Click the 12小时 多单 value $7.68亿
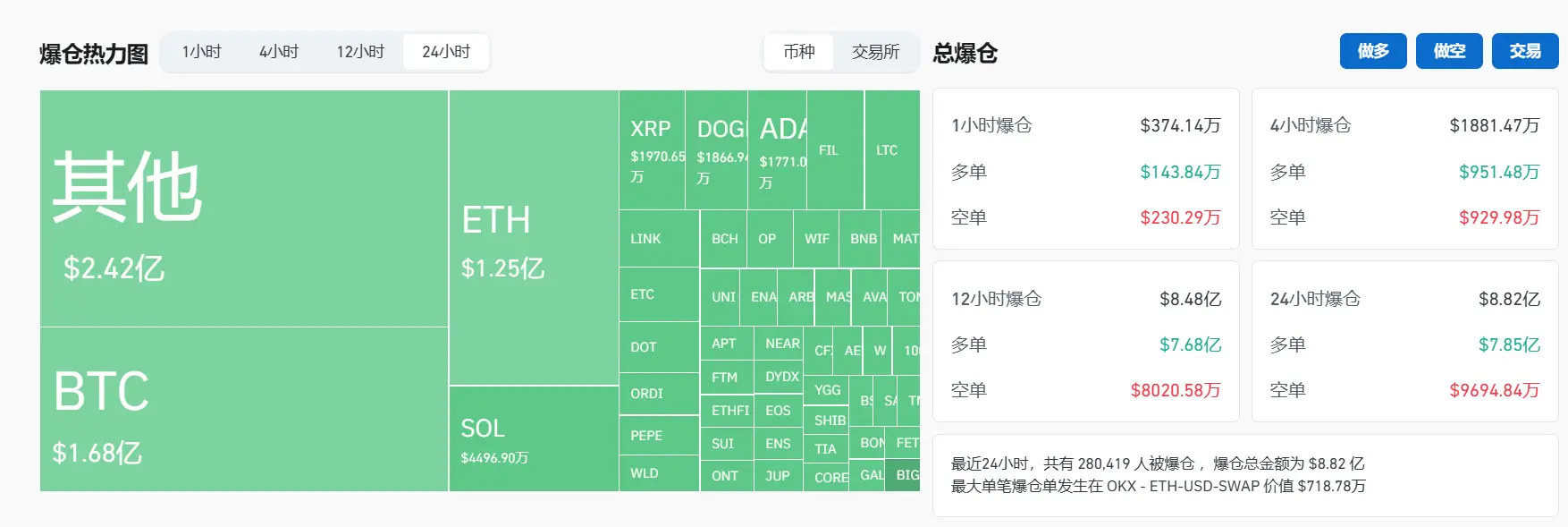Image resolution: width=1568 pixels, height=527 pixels. [x=1190, y=344]
